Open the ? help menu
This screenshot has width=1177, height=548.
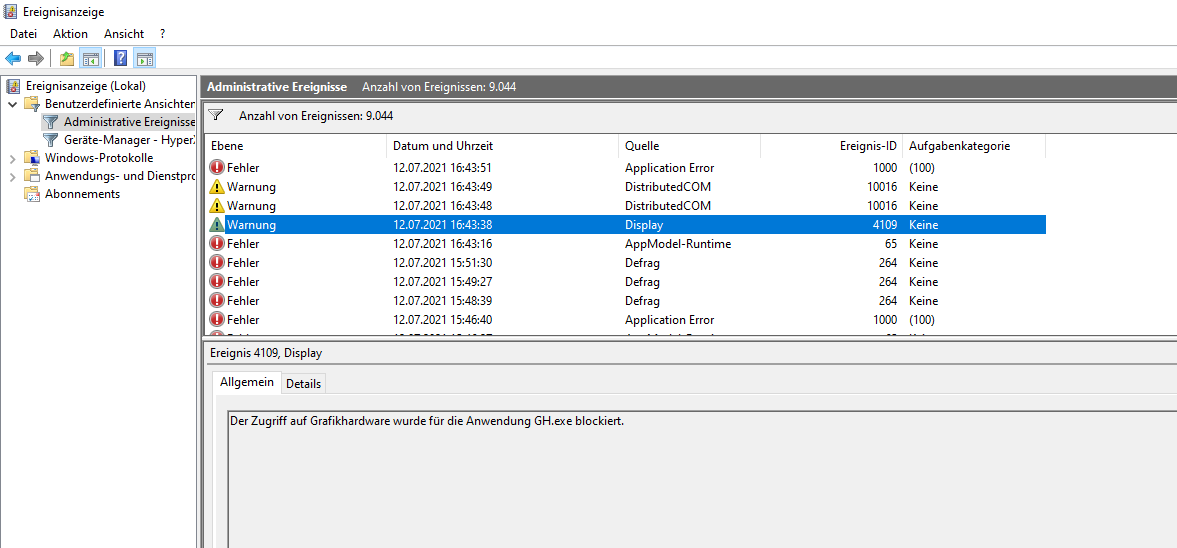[x=163, y=34]
